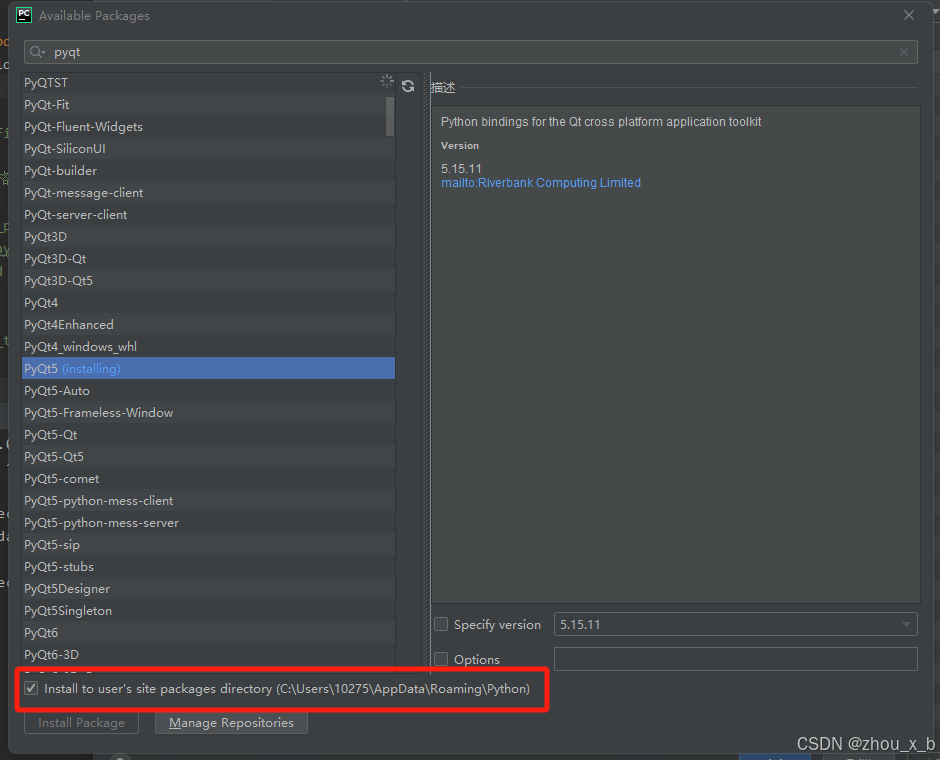Select the PyQt4_windows_whl package
940x760 pixels.
[x=208, y=346]
